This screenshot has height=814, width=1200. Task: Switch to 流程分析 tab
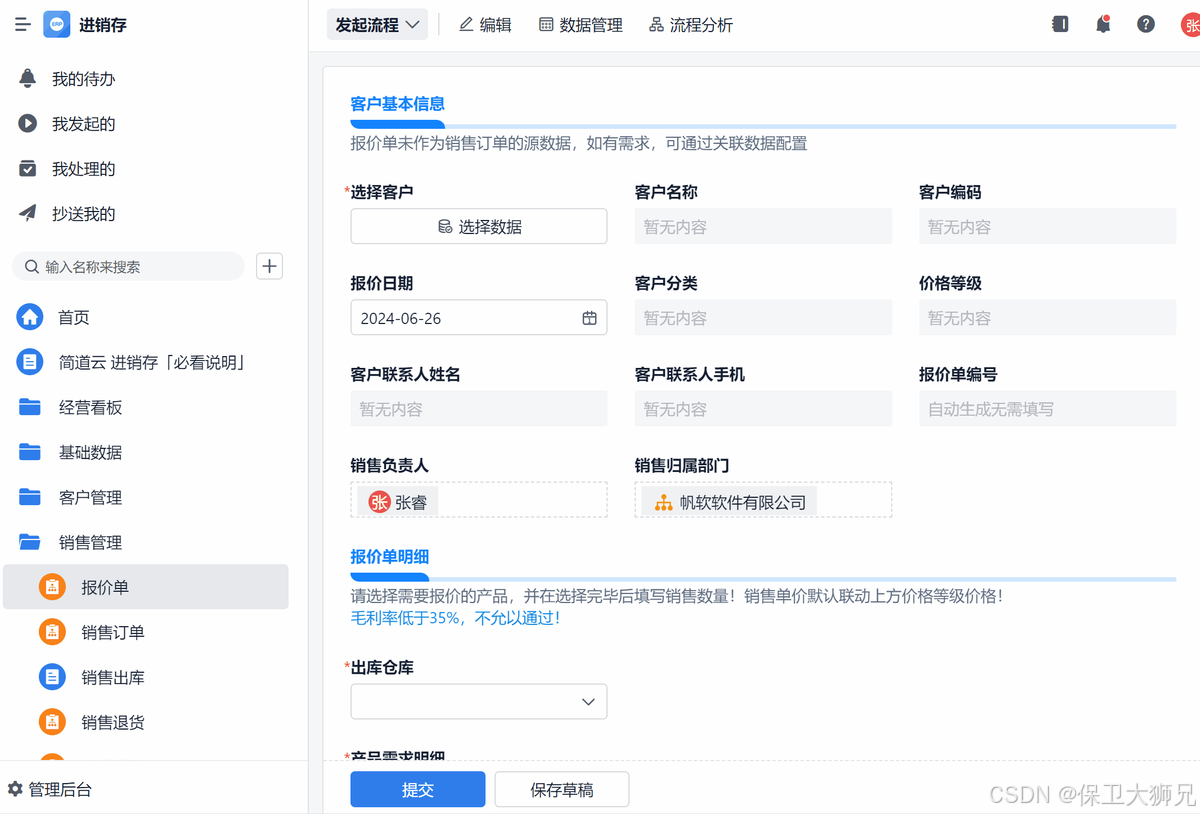(690, 25)
